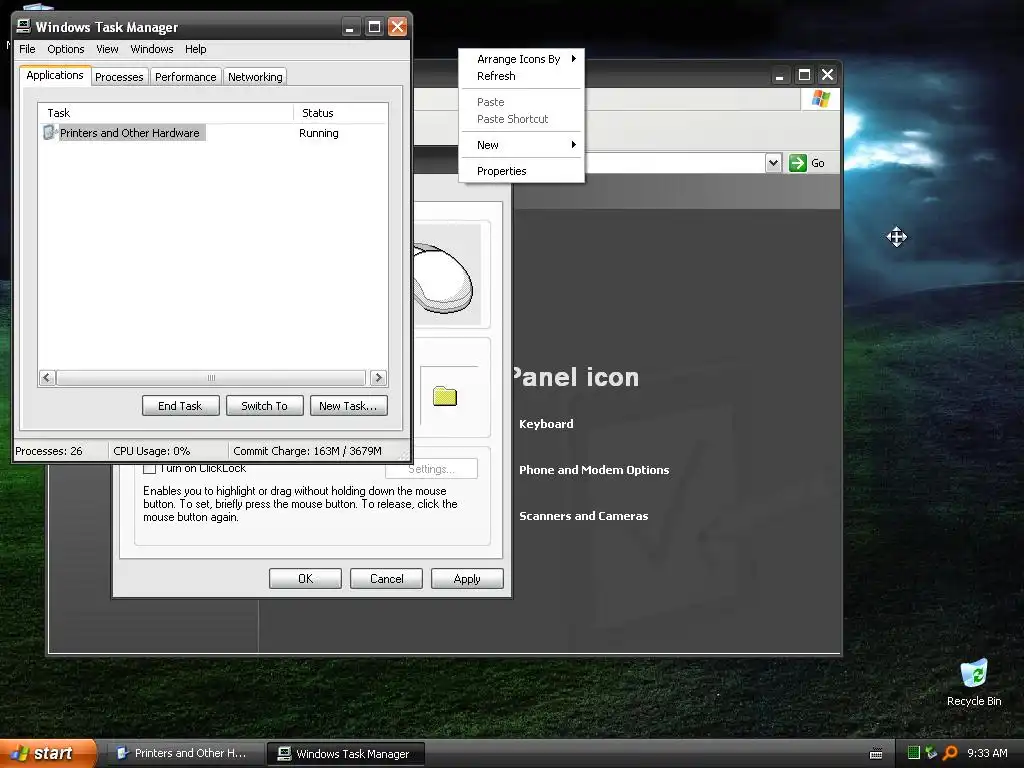Click the on-screen keyboard icon in the taskbar
The image size is (1024, 768).
[x=876, y=754]
